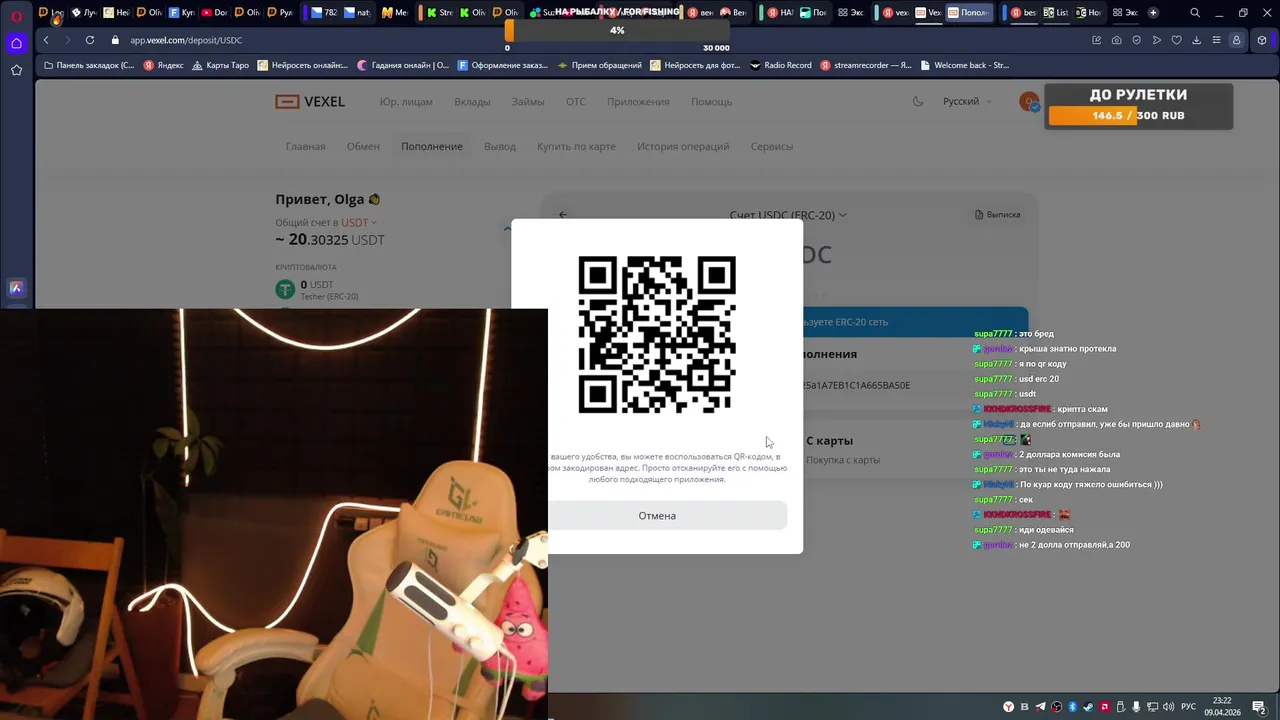This screenshot has width=1280, height=720.
Task: Open the Займы menu item
Action: [x=528, y=101]
